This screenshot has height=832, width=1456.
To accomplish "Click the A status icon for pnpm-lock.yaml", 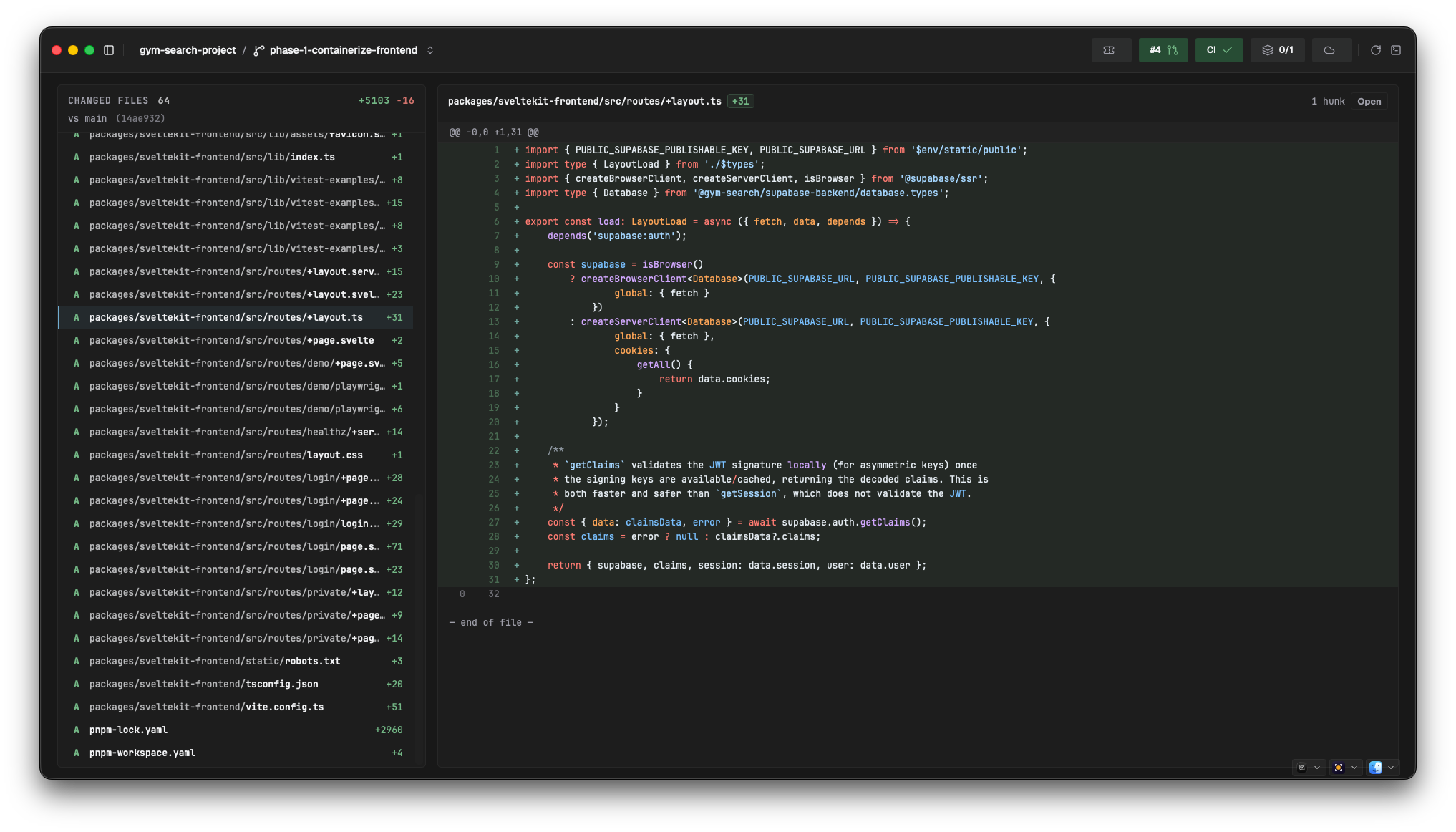I will [x=77, y=730].
